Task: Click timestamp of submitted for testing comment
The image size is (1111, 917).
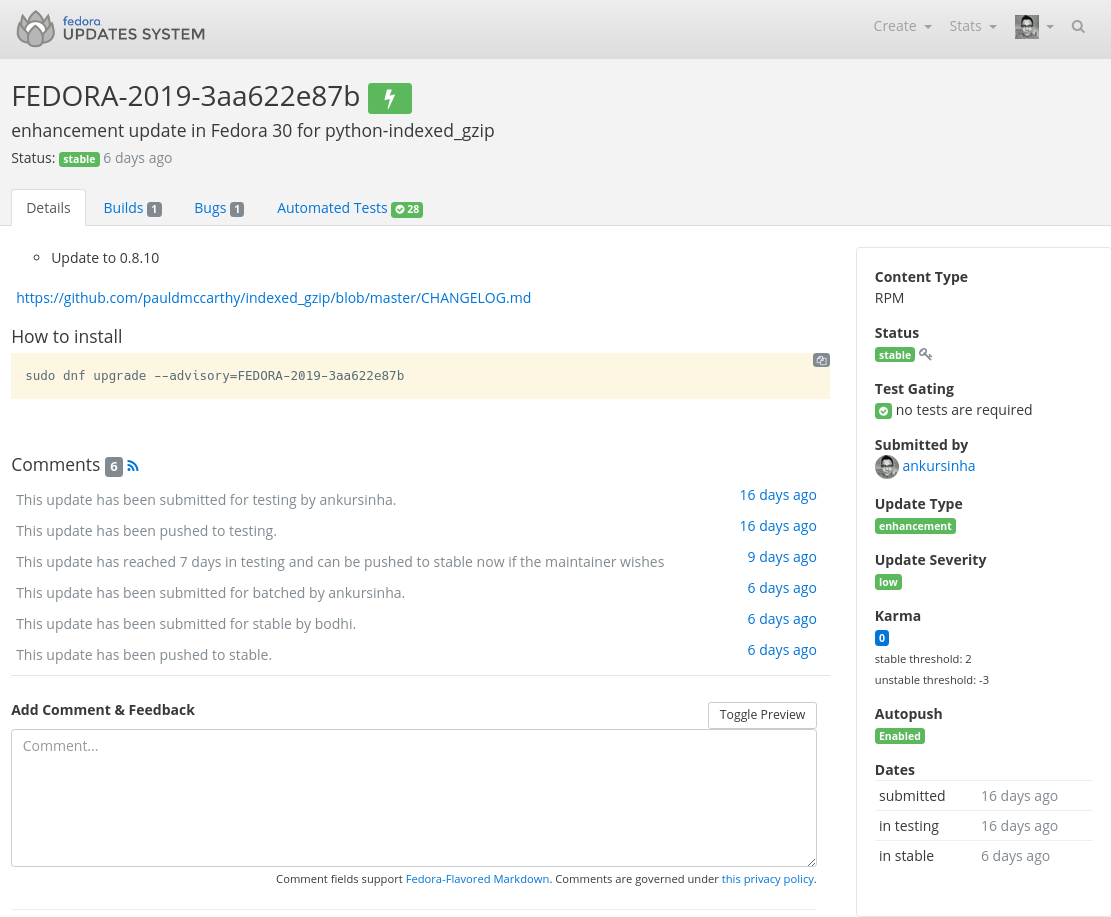Action: [x=778, y=495]
